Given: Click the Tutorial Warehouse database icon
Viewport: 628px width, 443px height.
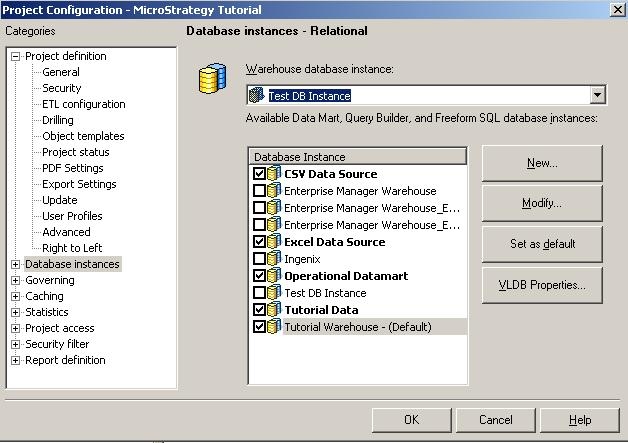Looking at the screenshot, I should (275, 327).
